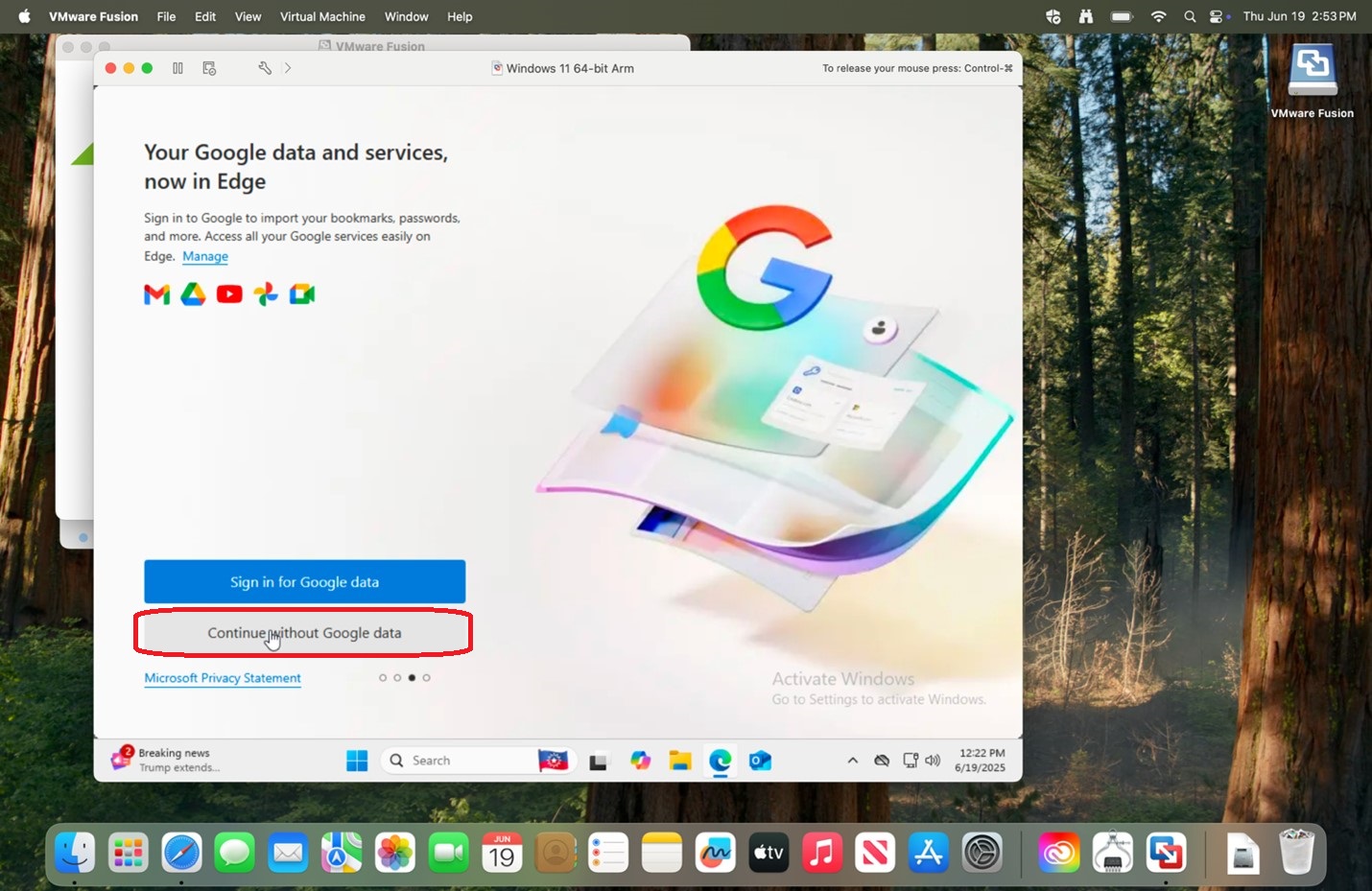Open the Virtual Machine menu
1372x891 pixels.
tap(322, 16)
